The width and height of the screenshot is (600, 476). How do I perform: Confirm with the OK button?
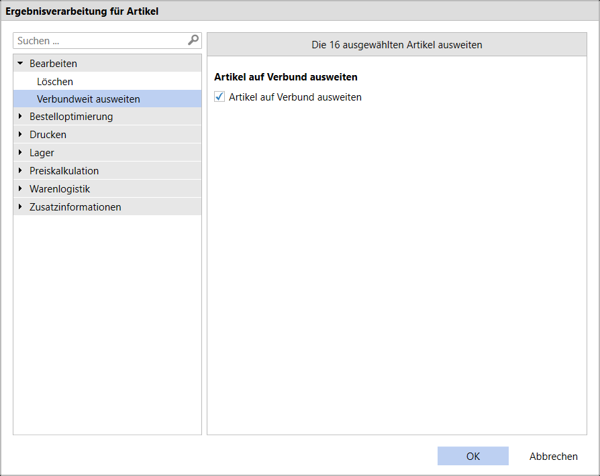click(473, 456)
